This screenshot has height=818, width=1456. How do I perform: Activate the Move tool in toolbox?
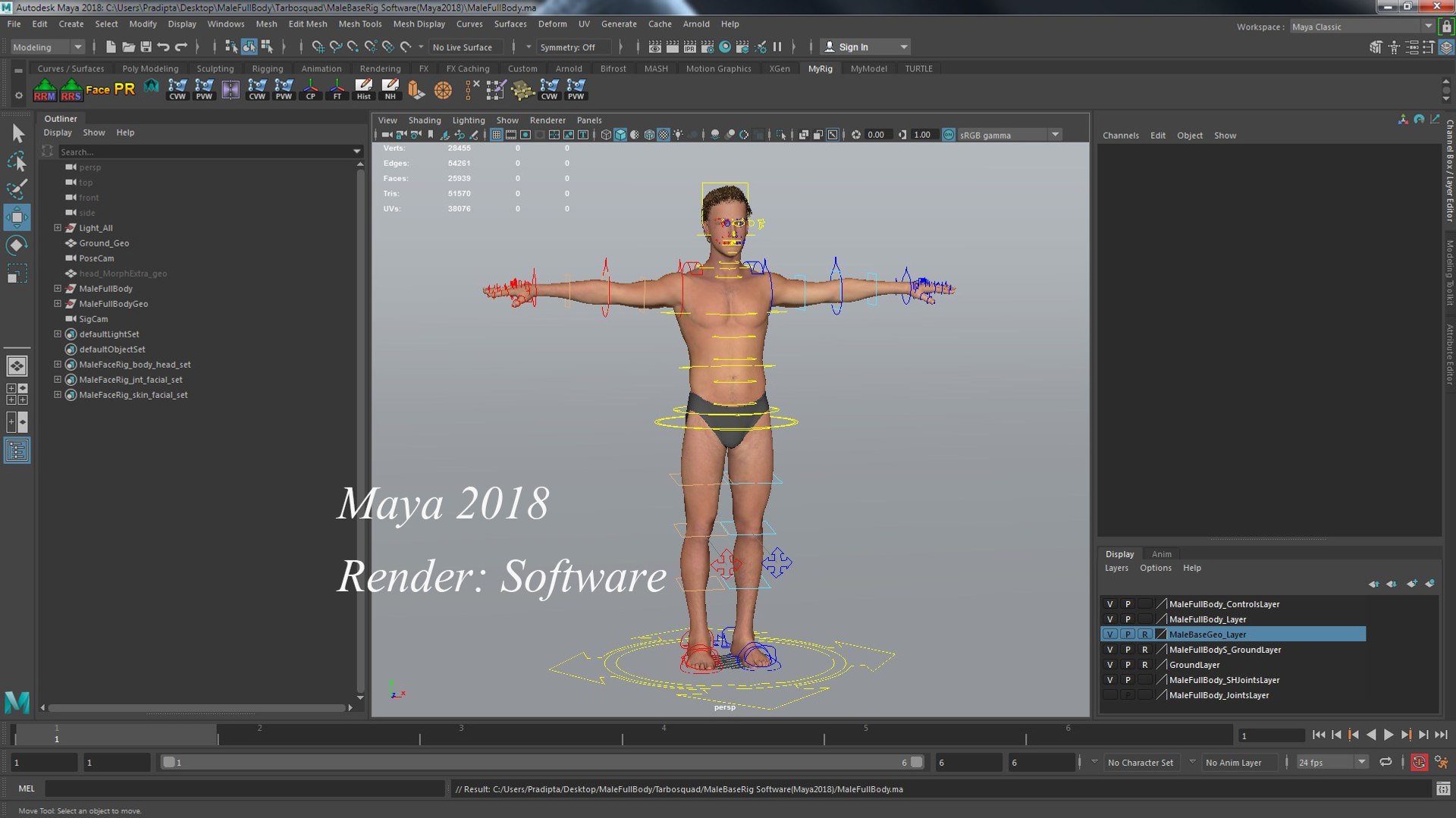pos(17,218)
